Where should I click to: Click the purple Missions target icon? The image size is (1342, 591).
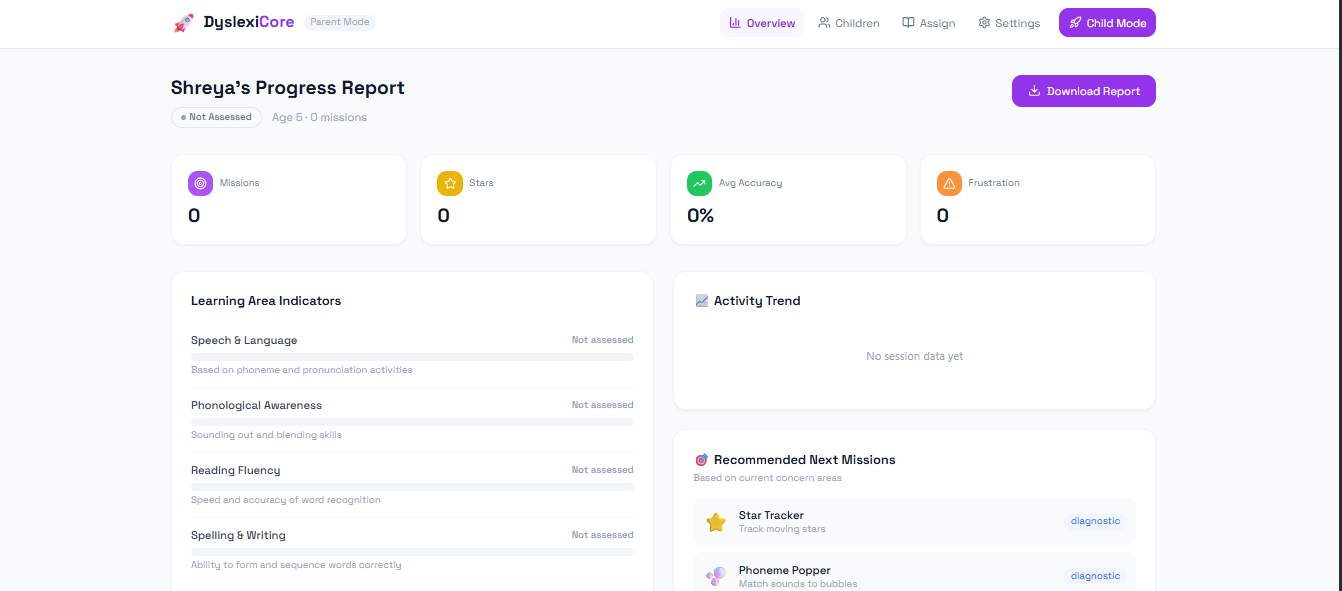tap(200, 183)
